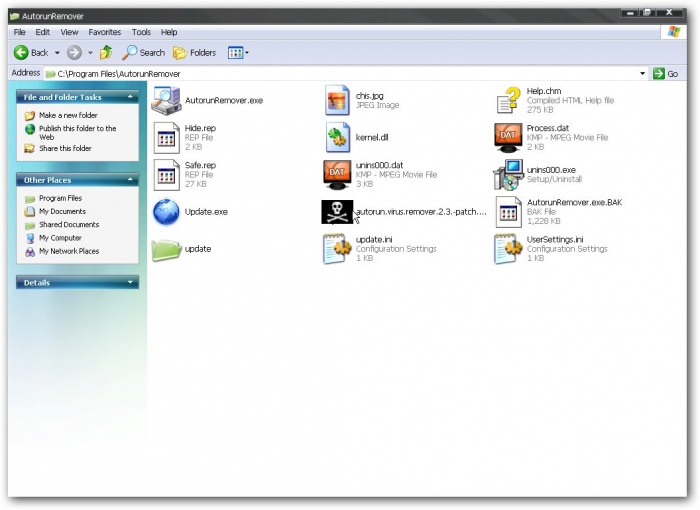Open the Tools menu

click(x=141, y=32)
